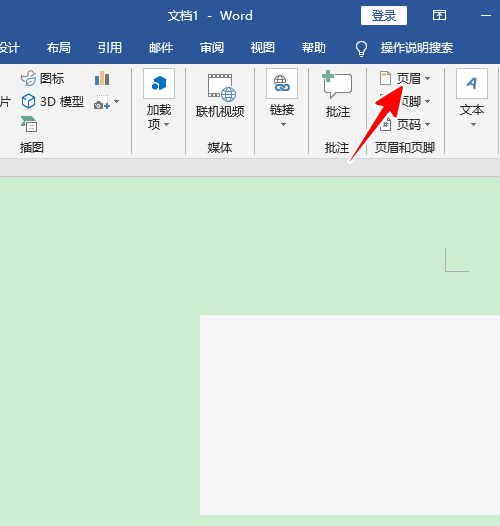
Task: Expand the 链接 dropdown arrow
Action: 283,124
